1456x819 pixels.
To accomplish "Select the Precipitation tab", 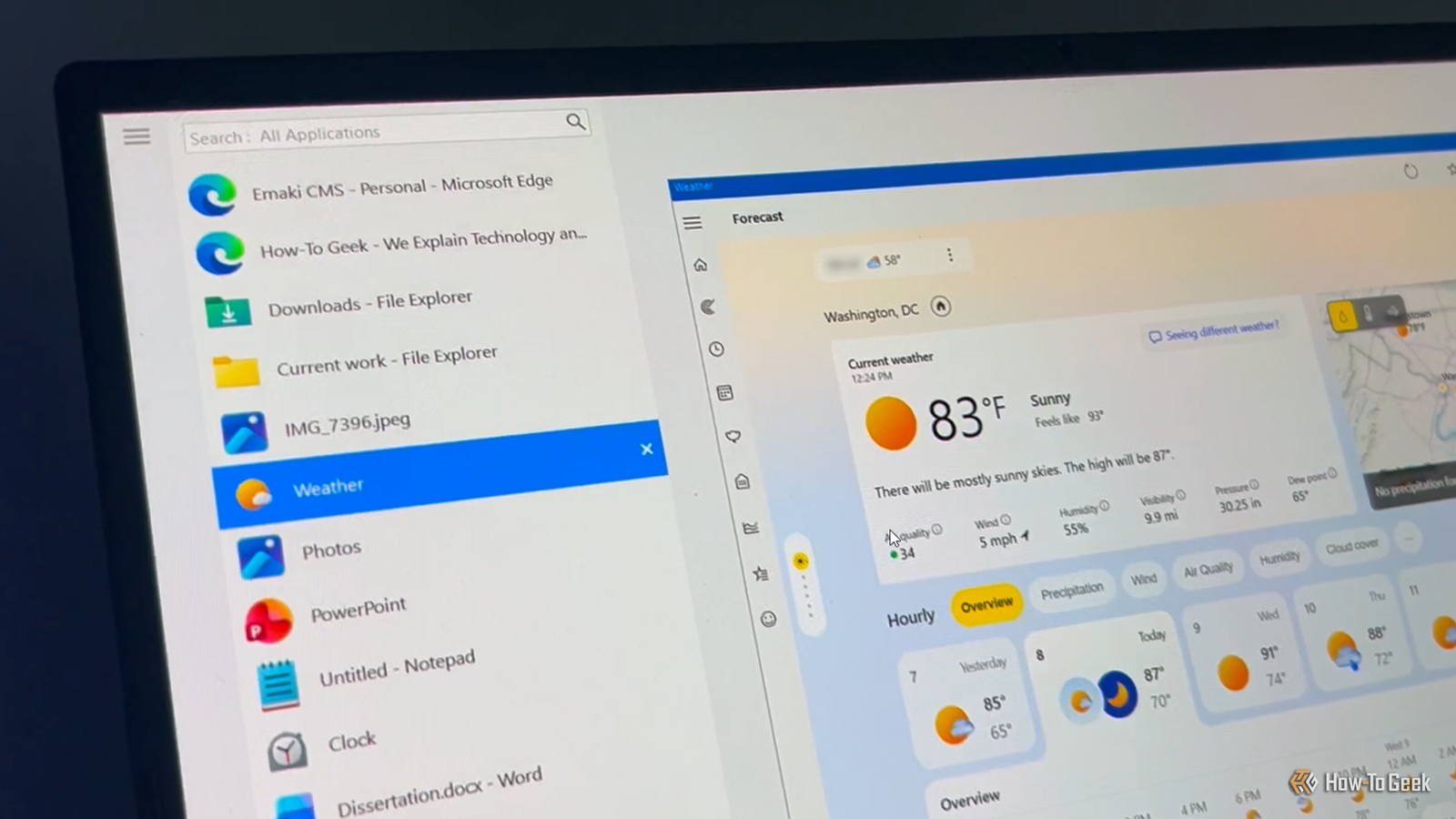I will pos(1072,591).
